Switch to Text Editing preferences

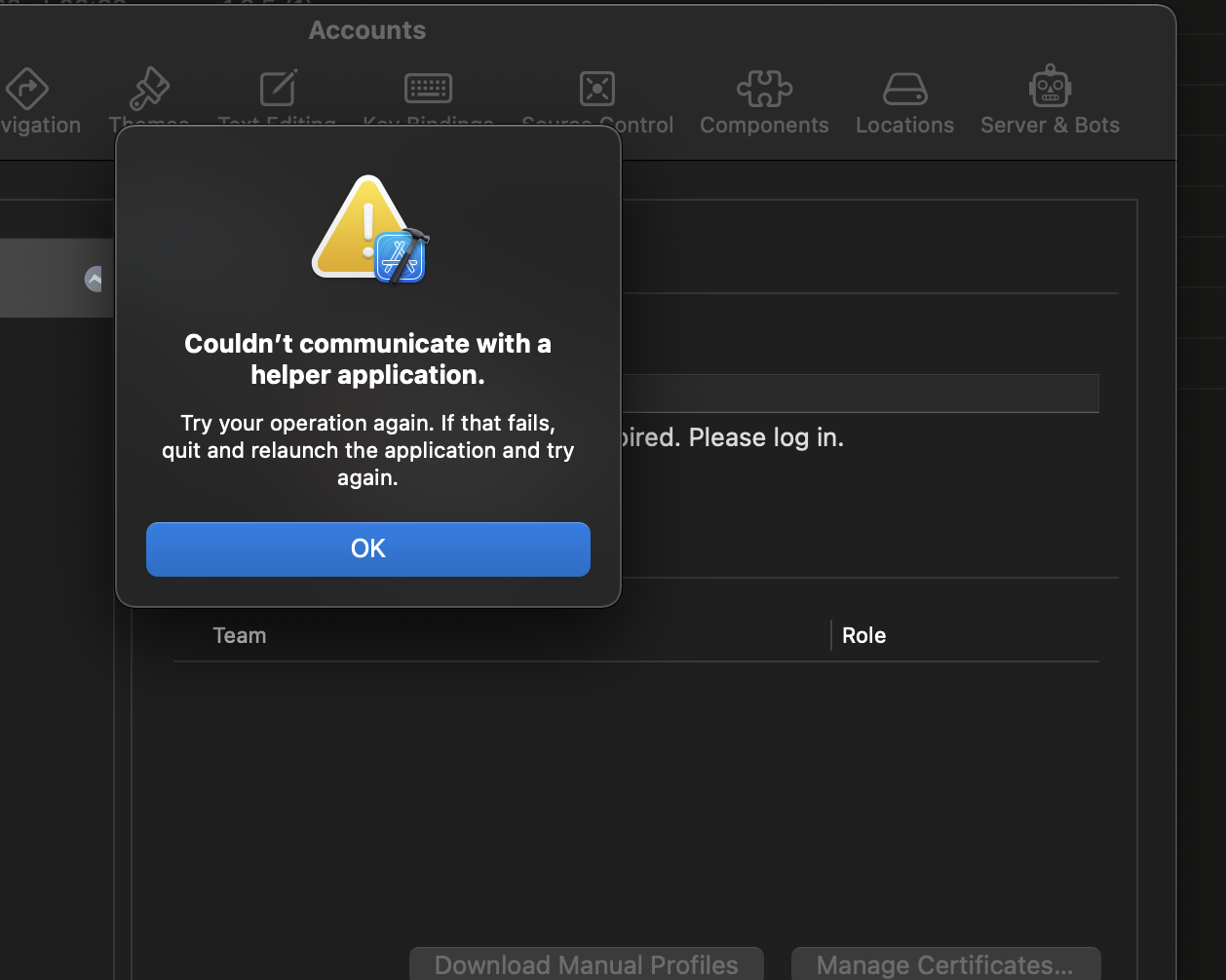(x=278, y=91)
